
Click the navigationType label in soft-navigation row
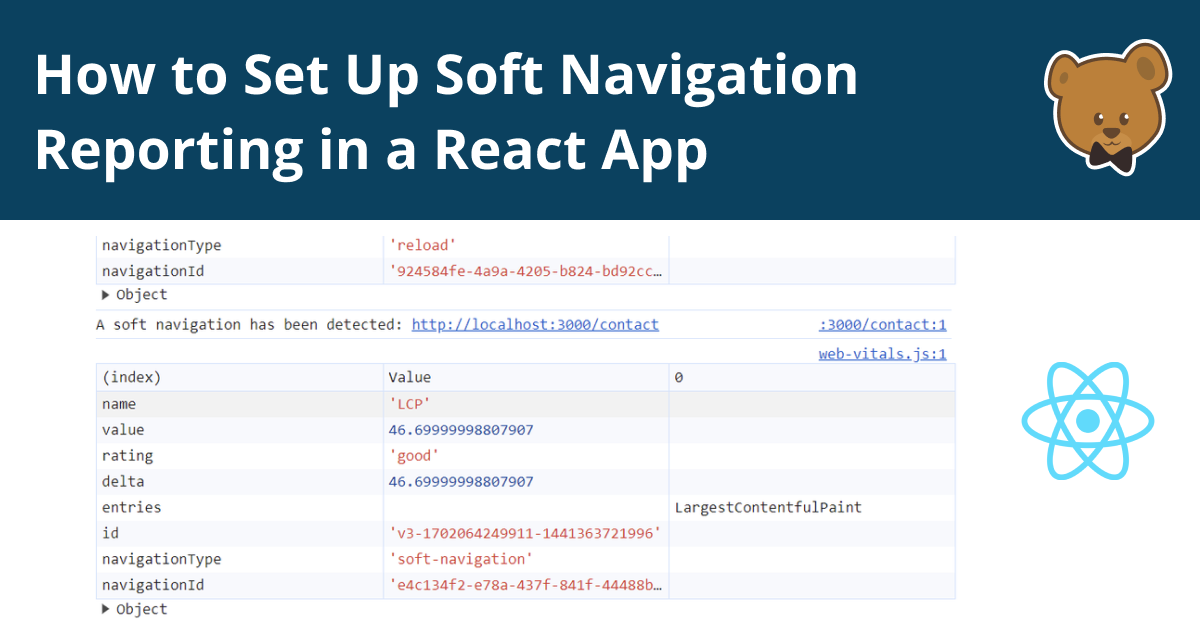click(x=161, y=559)
